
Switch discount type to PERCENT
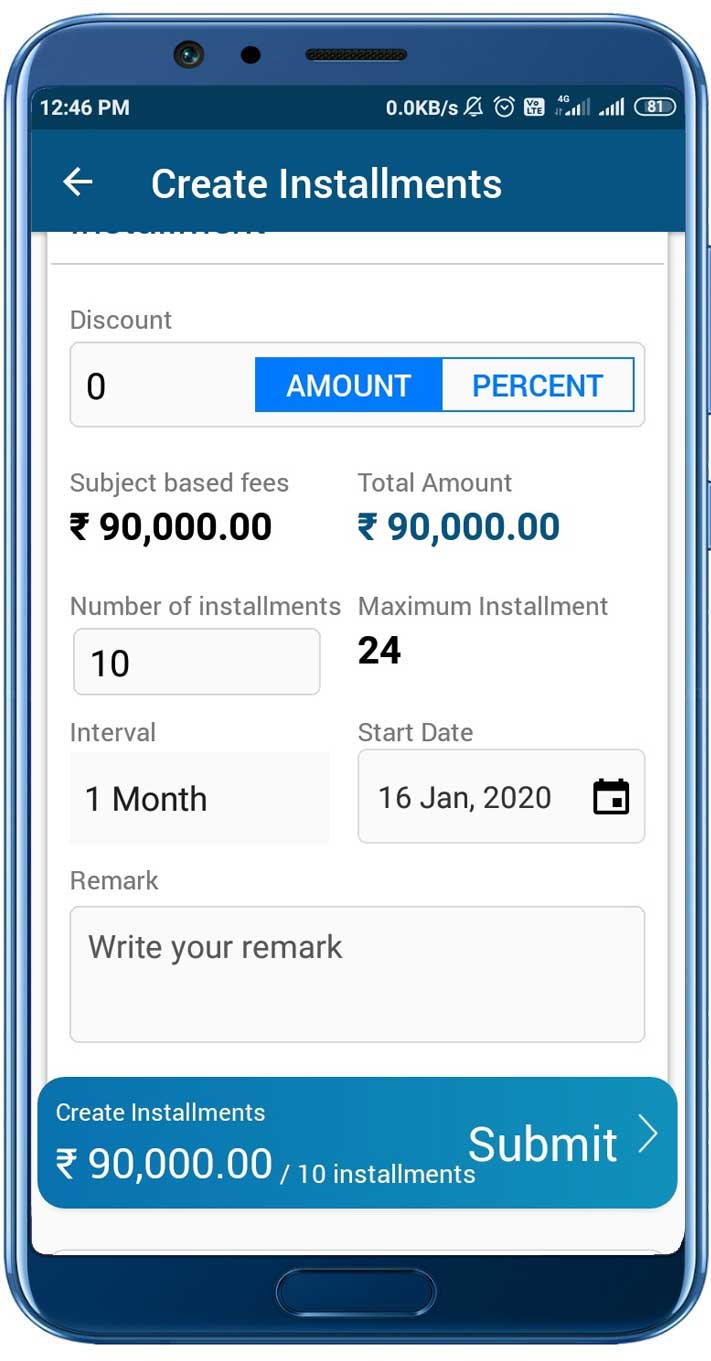(x=537, y=386)
